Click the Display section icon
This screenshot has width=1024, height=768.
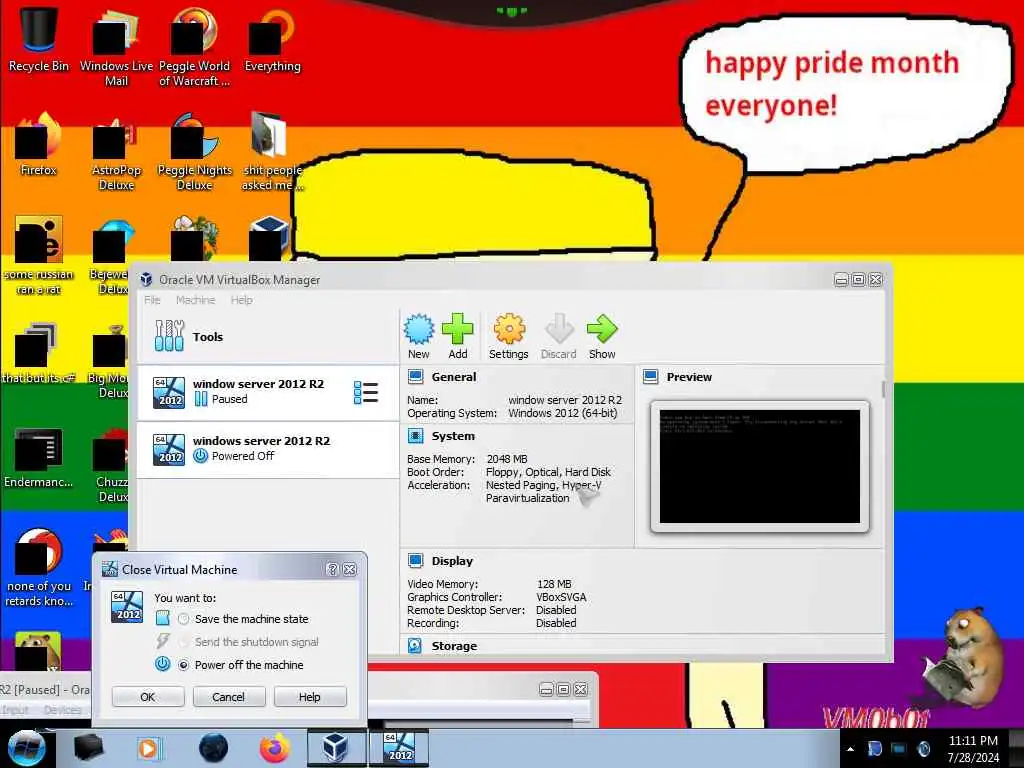point(415,560)
